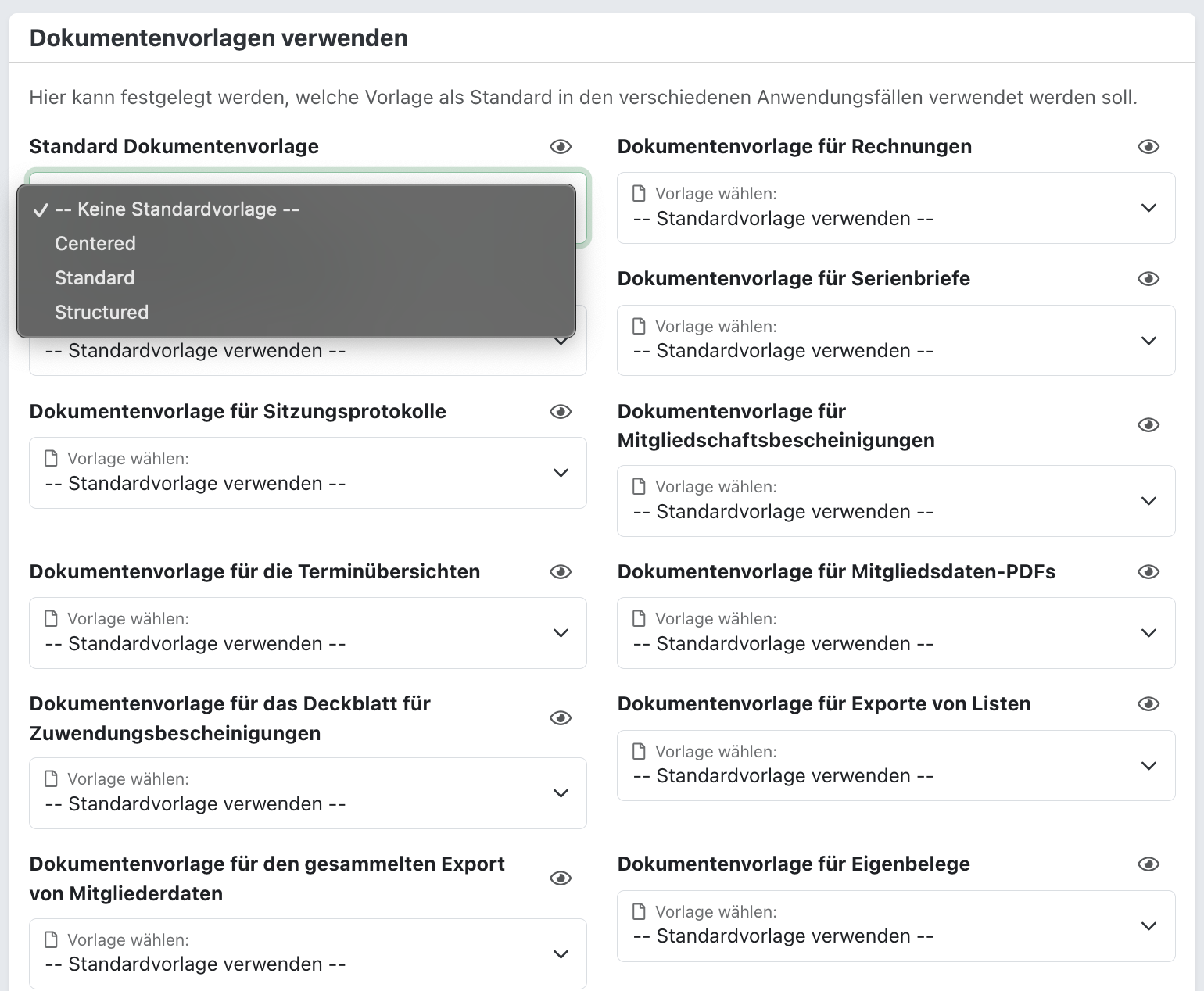Toggle preview for gesammelten Export von Mitgliederdaten
The width and height of the screenshot is (1204, 991).
click(561, 878)
